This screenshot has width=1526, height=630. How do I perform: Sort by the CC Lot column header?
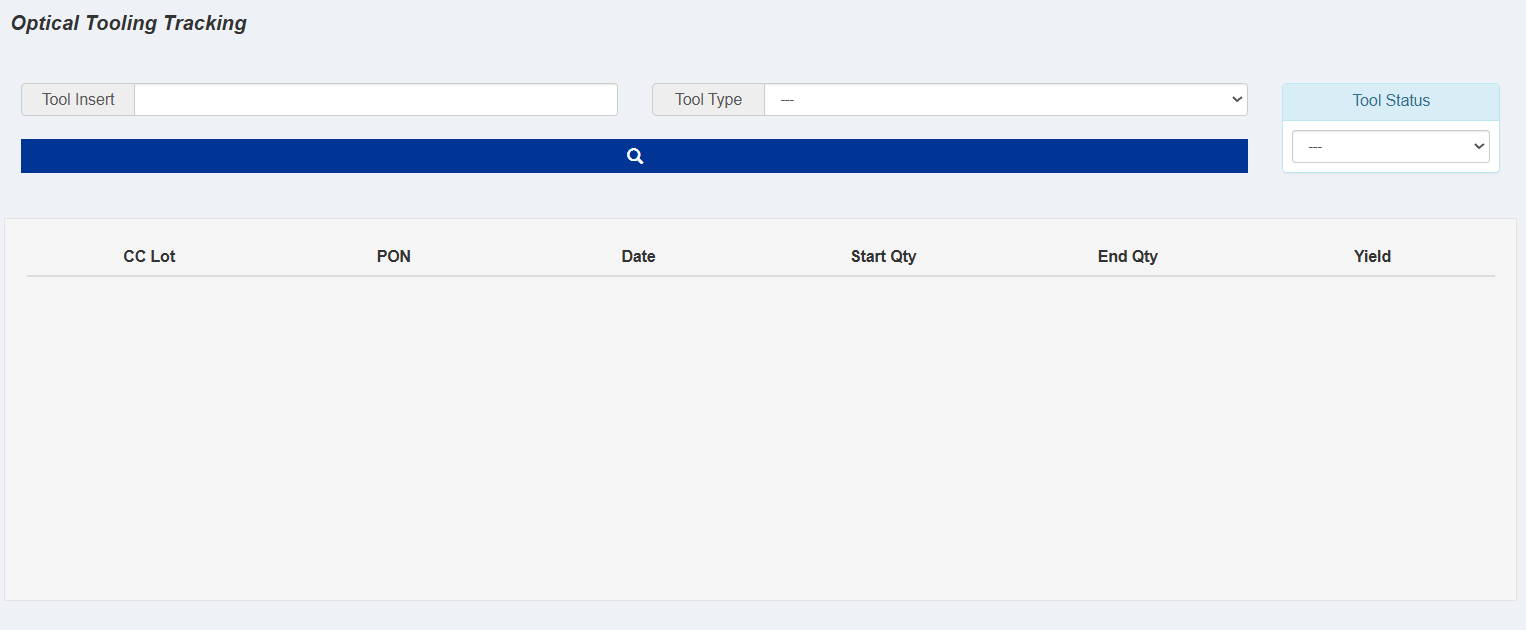pos(149,256)
